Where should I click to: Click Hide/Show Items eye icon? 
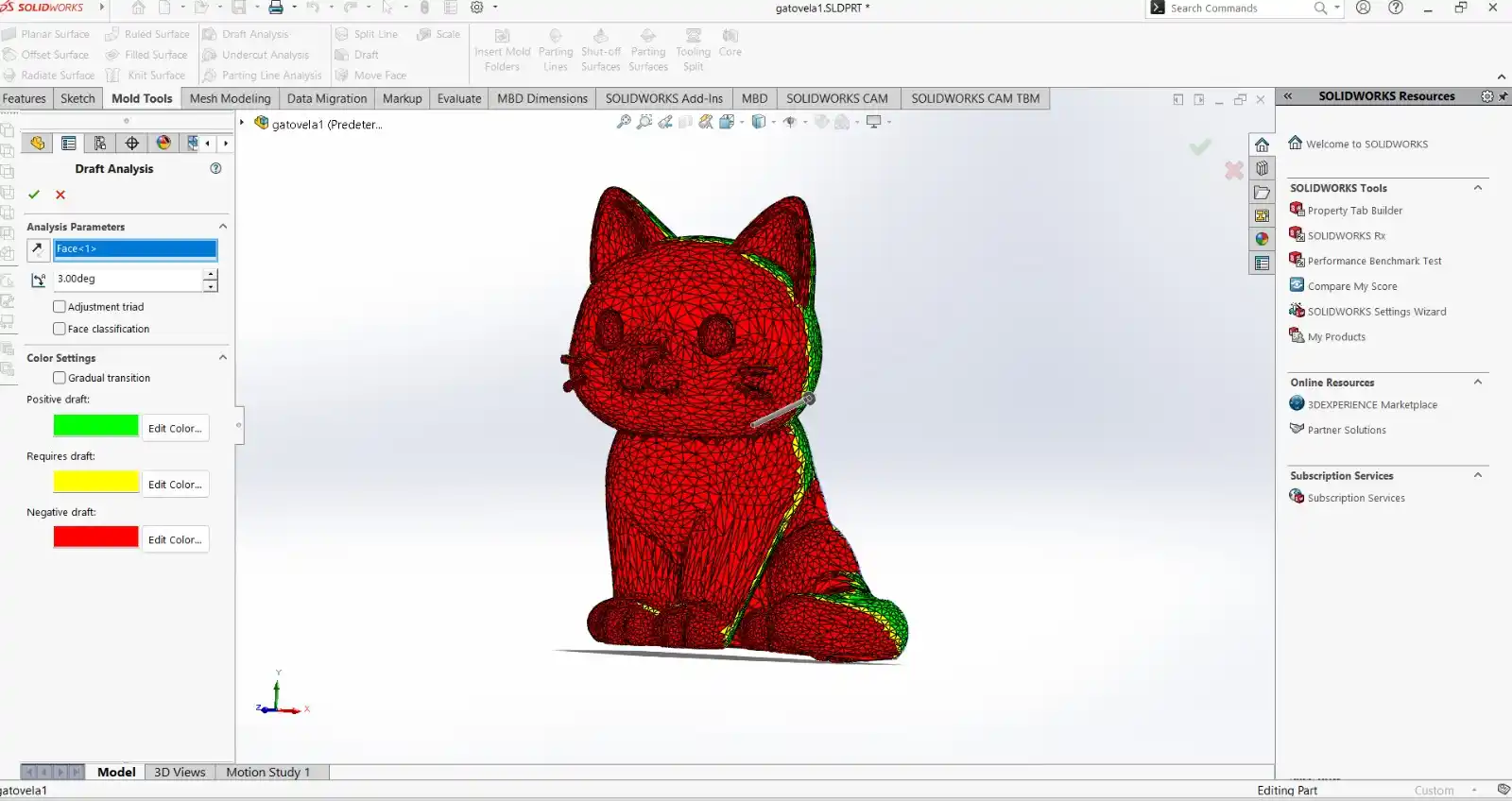pos(790,122)
